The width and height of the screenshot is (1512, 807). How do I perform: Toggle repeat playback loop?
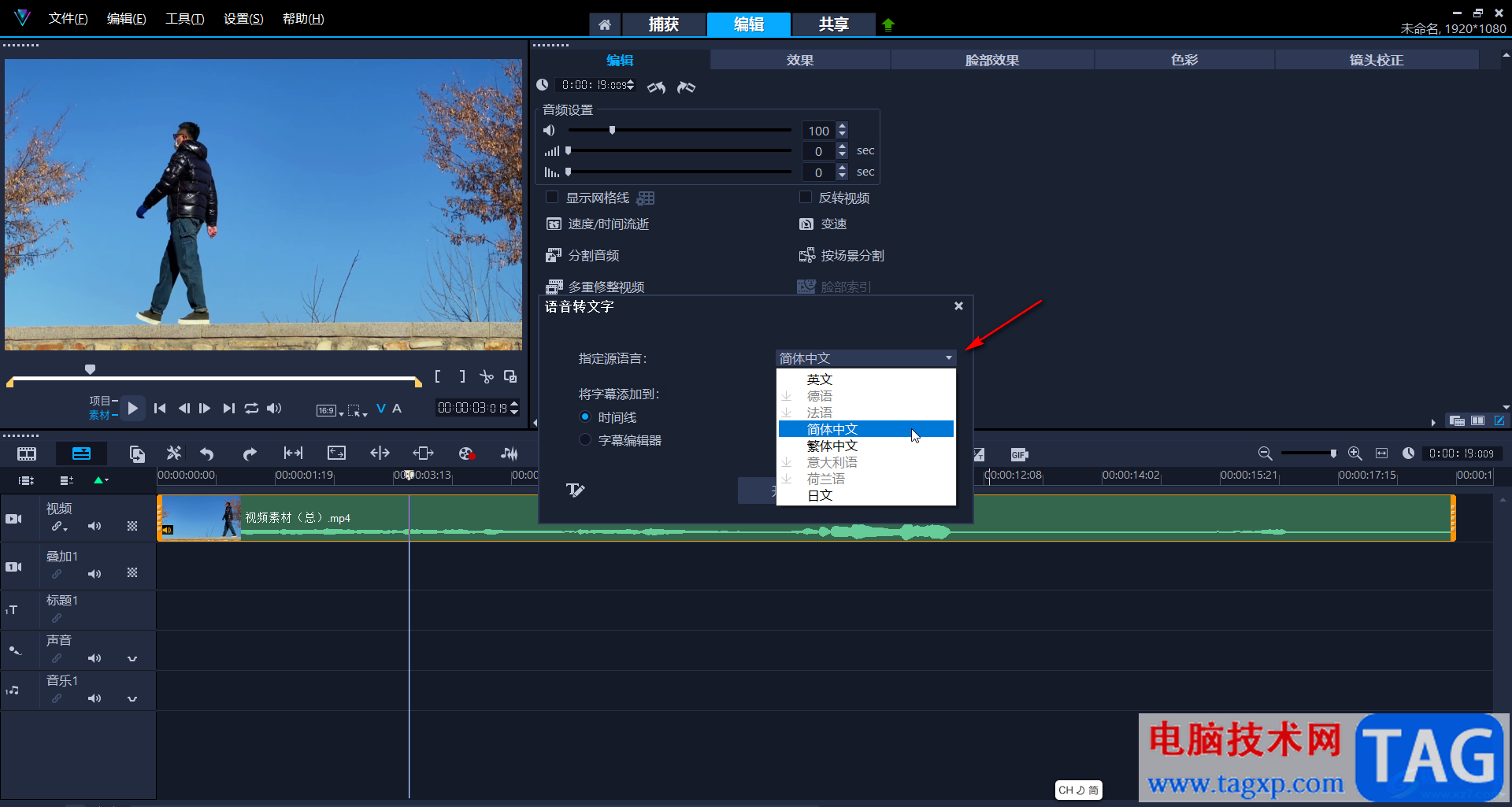coord(251,408)
